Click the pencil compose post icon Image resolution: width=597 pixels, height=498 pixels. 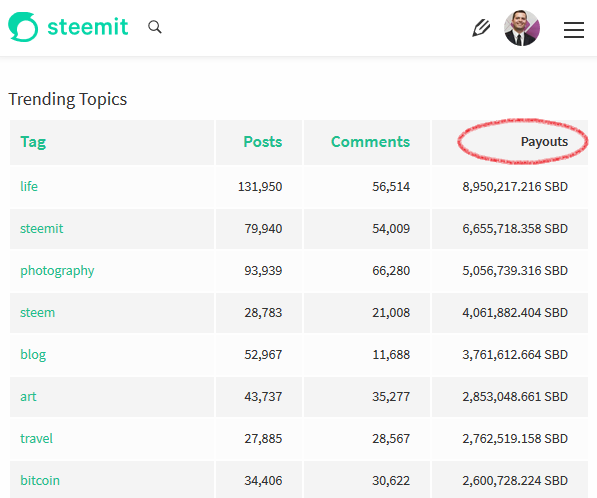point(481,28)
